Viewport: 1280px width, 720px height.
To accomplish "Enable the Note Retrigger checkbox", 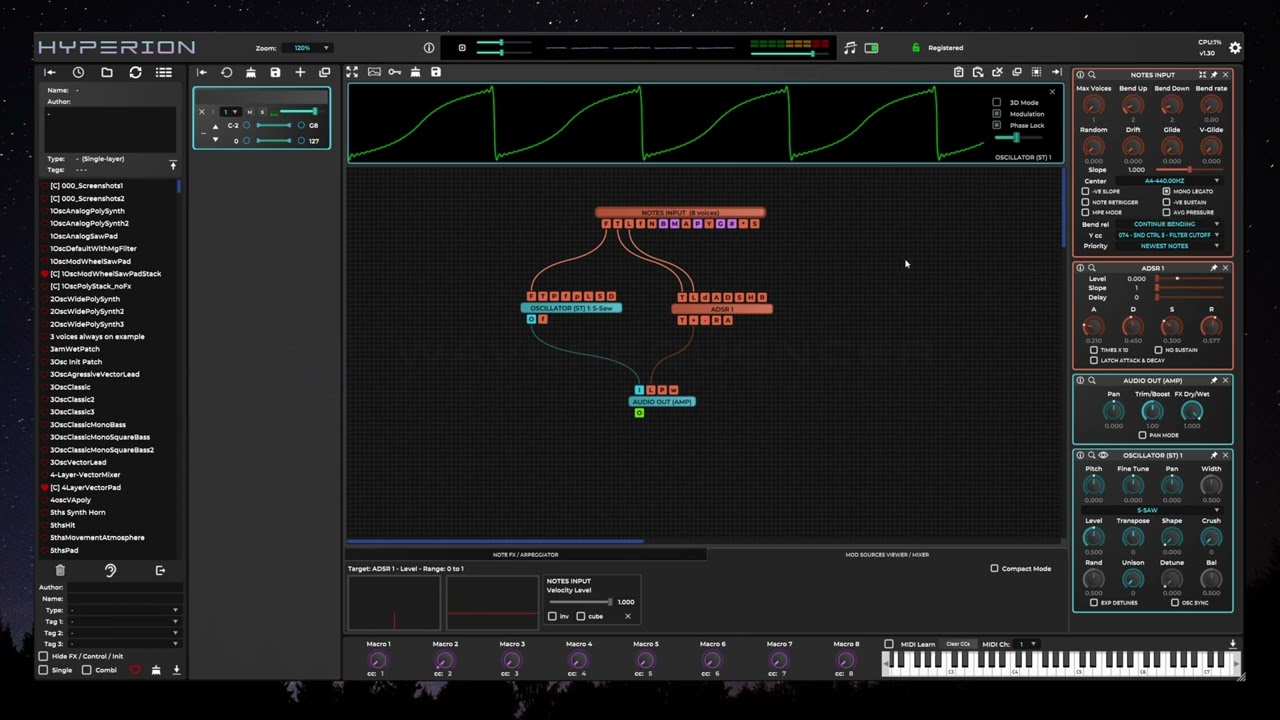I will pos(1086,202).
